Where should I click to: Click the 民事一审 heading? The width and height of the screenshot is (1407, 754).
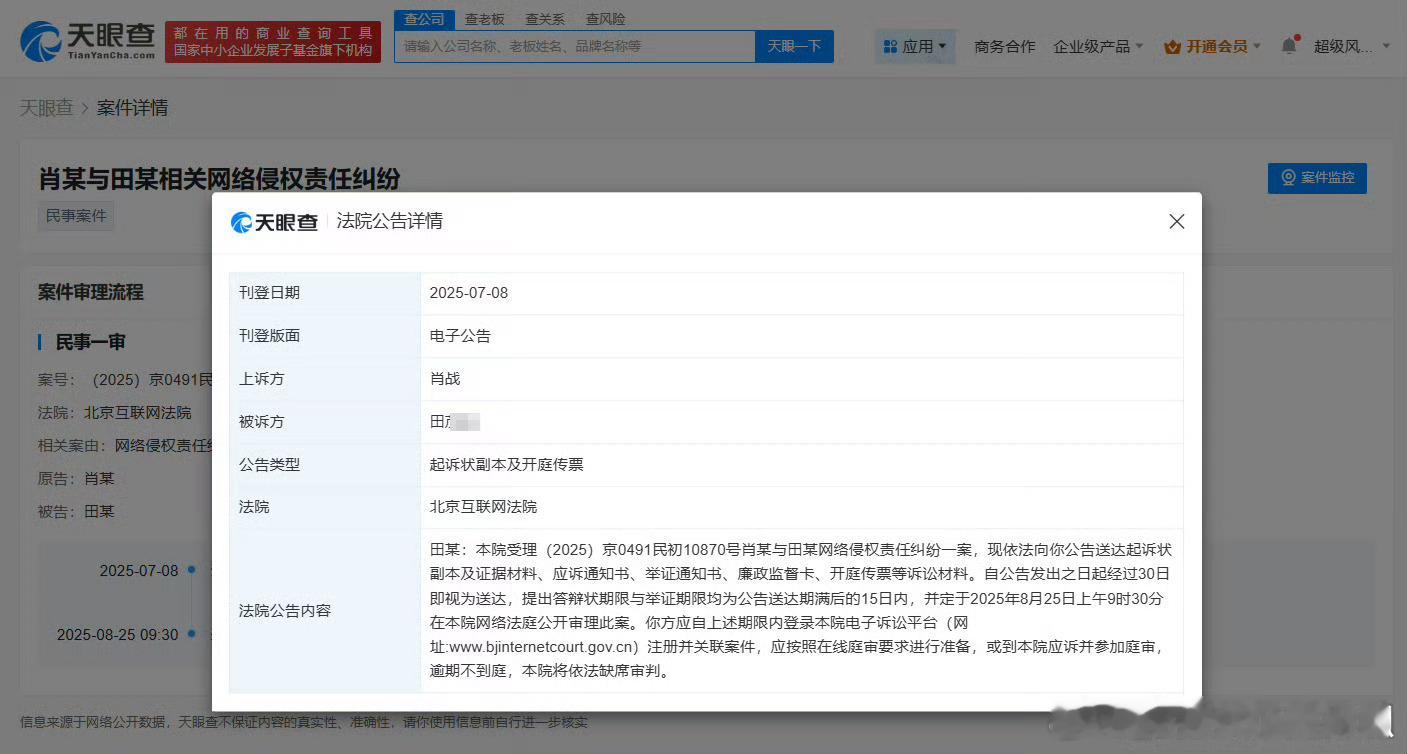[x=90, y=342]
